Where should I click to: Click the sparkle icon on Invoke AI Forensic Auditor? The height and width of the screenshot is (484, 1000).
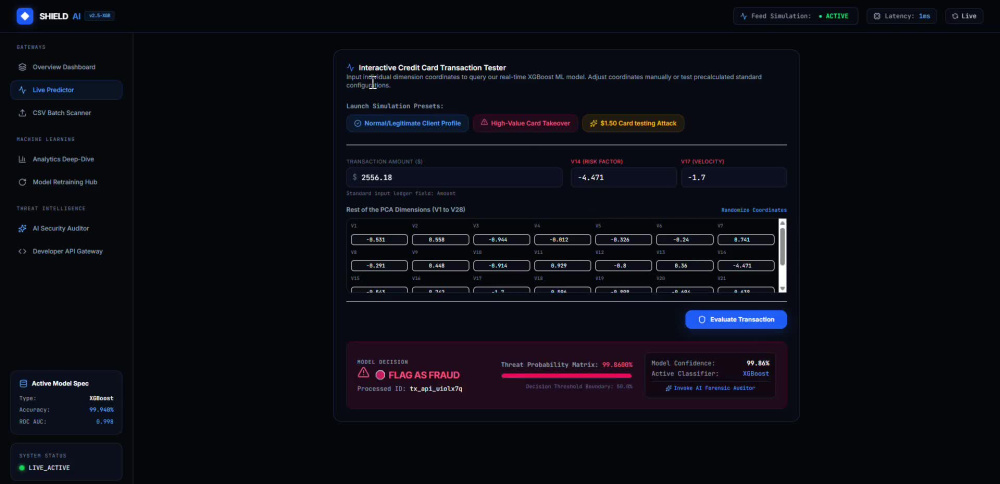click(x=668, y=388)
